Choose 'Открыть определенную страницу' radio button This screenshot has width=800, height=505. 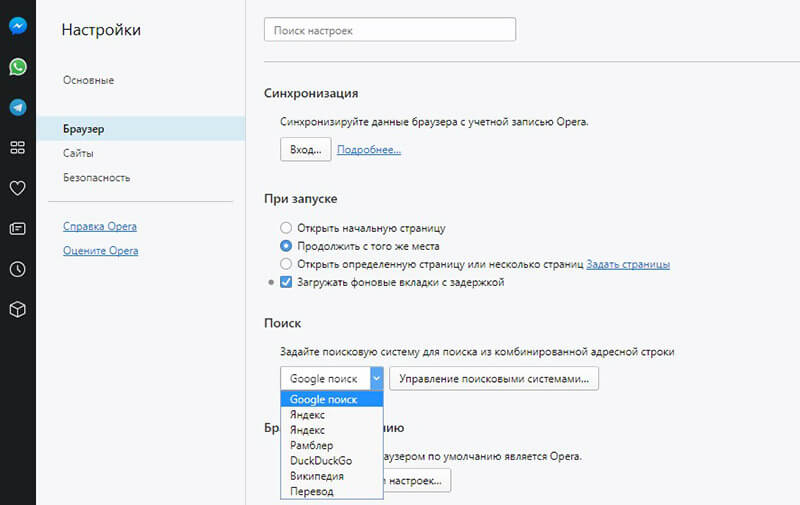(x=286, y=264)
